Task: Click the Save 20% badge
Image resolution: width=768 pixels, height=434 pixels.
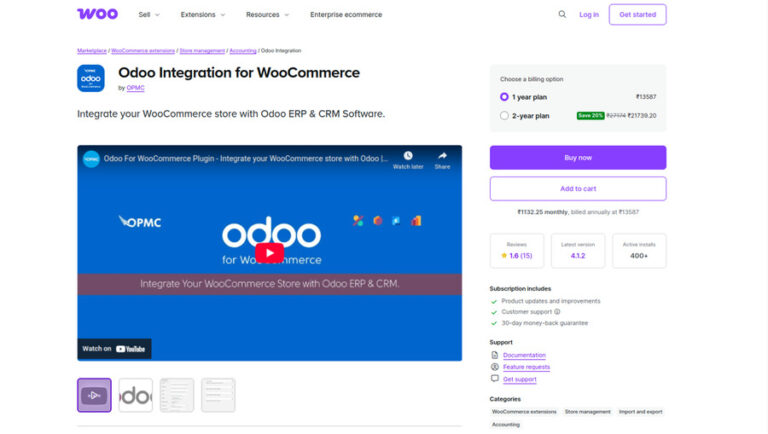Action: [590, 116]
